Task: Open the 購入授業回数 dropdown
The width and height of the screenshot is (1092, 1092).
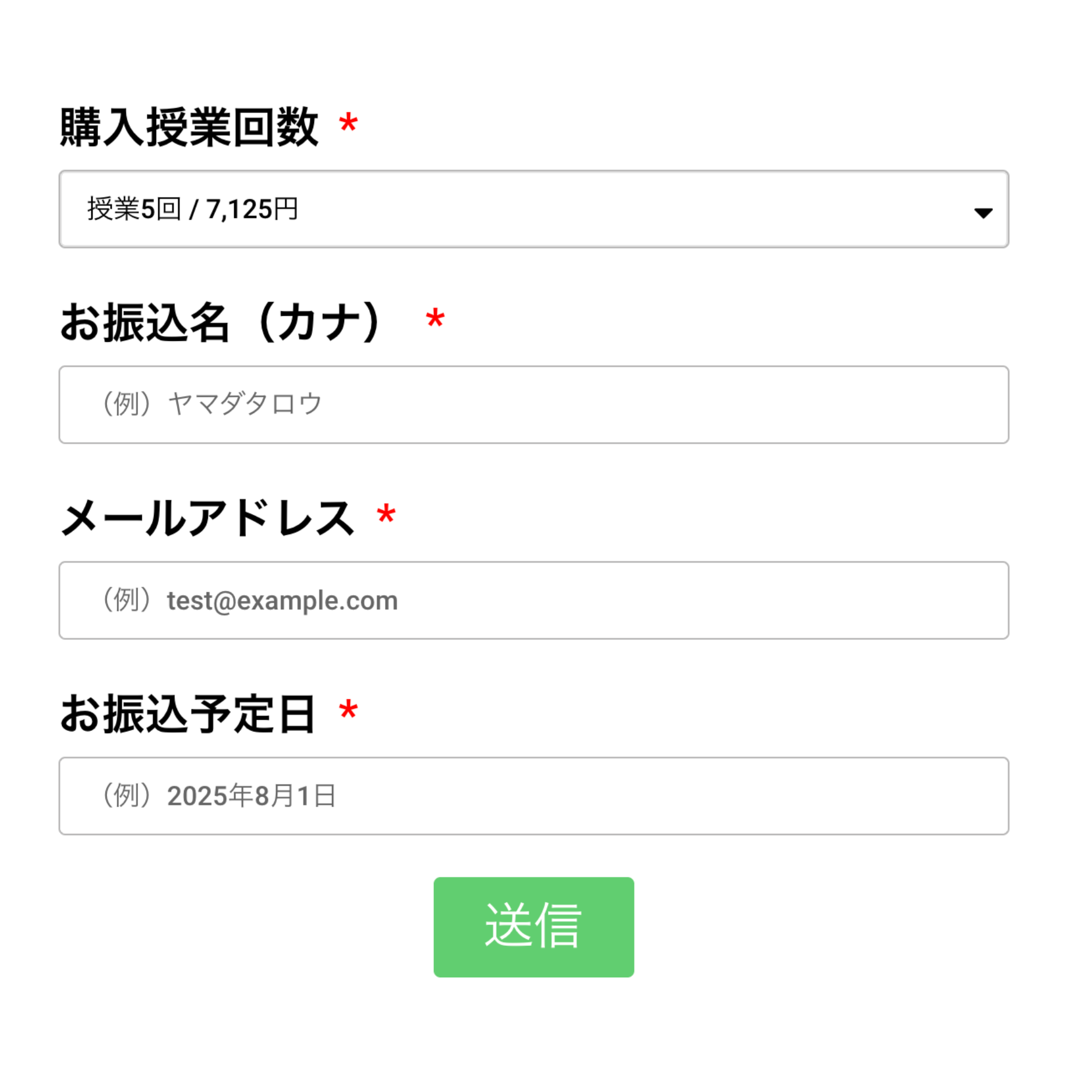Action: click(533, 209)
